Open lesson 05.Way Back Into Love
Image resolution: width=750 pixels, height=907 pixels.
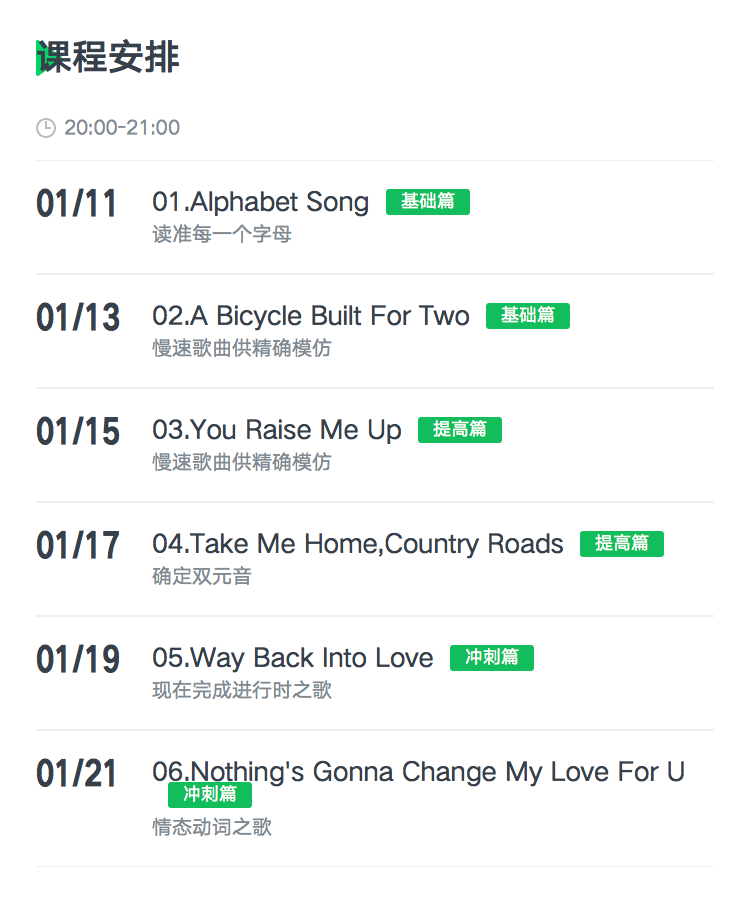pyautogui.click(x=293, y=658)
